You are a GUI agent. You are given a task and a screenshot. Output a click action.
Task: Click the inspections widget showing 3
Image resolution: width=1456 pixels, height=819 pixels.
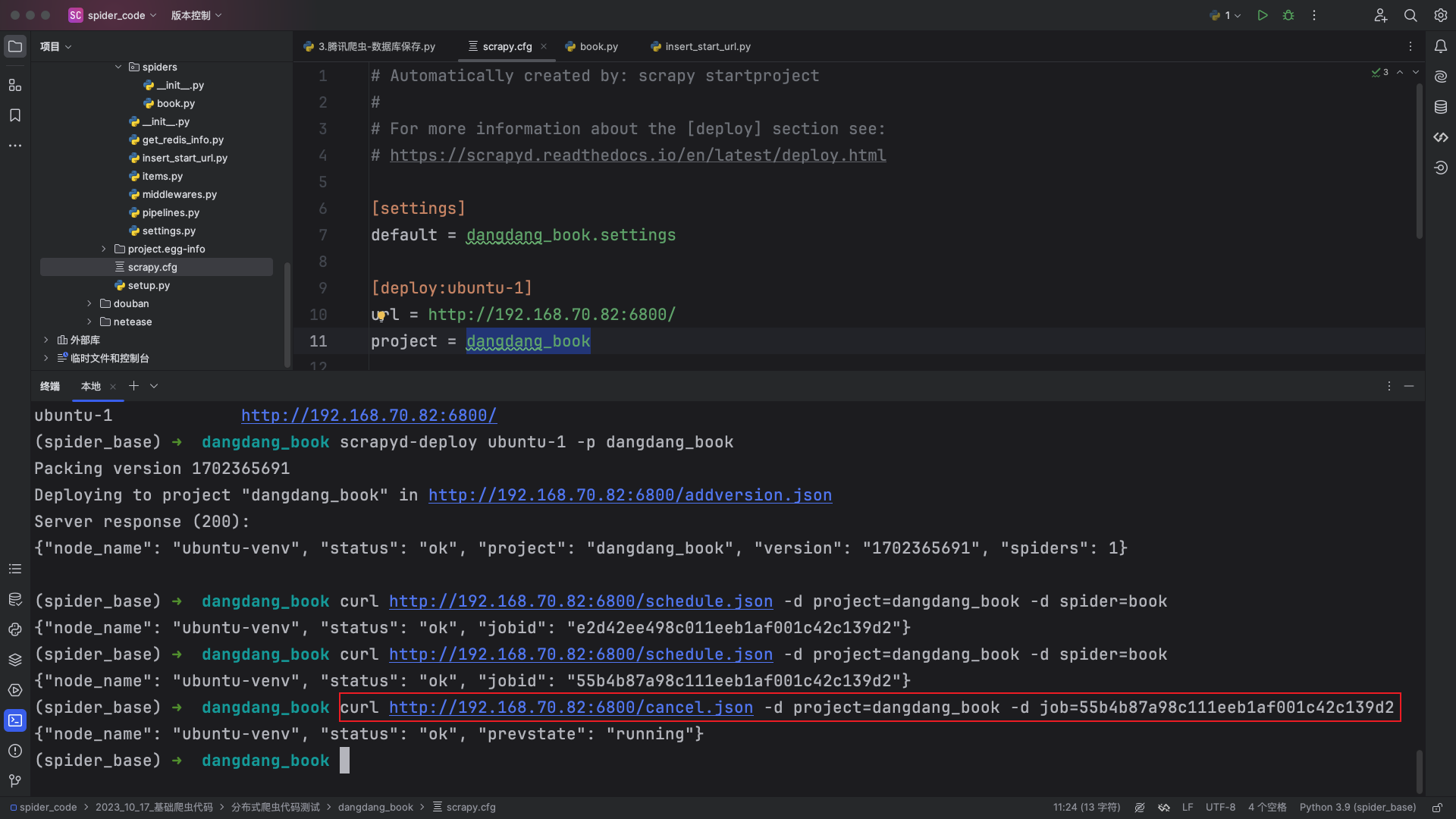(x=1380, y=72)
